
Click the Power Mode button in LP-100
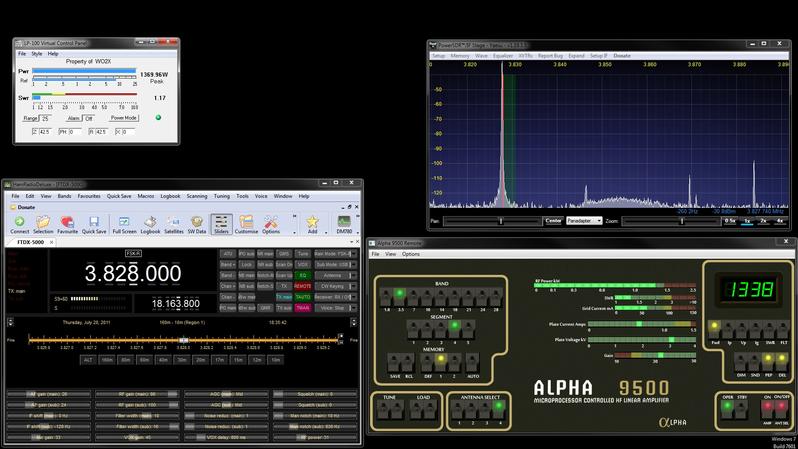coord(124,118)
